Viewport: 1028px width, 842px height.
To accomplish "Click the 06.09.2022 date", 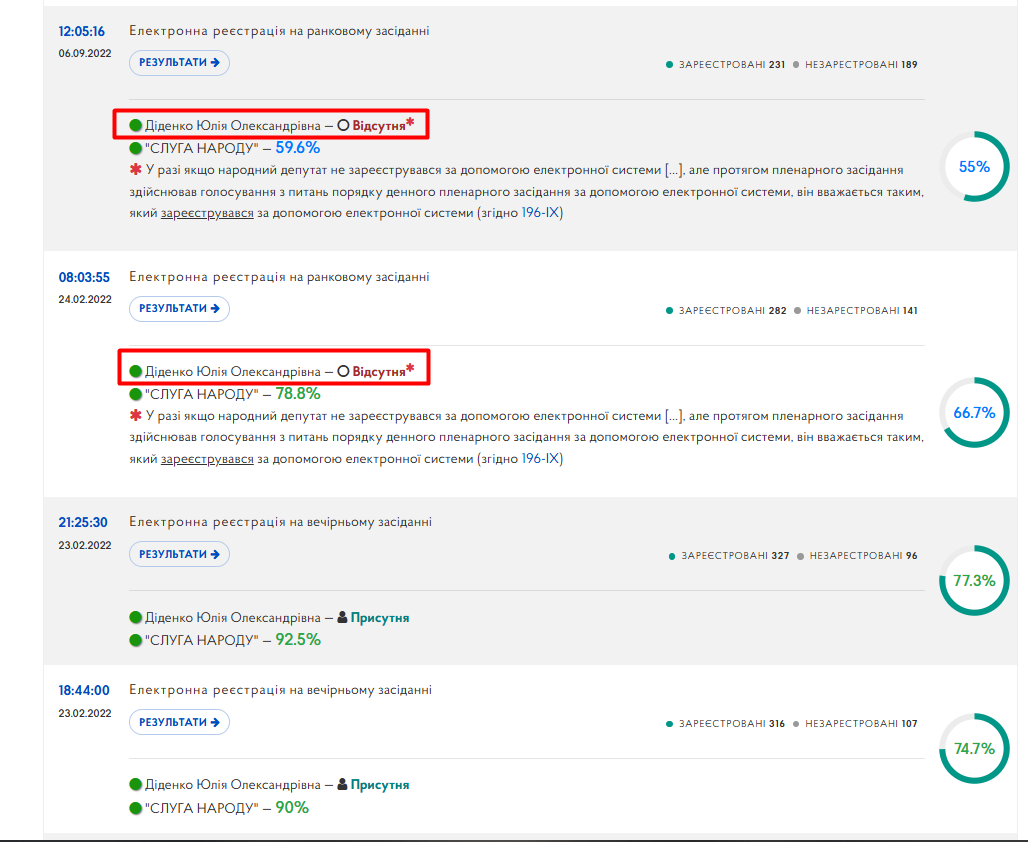I will (x=85, y=54).
